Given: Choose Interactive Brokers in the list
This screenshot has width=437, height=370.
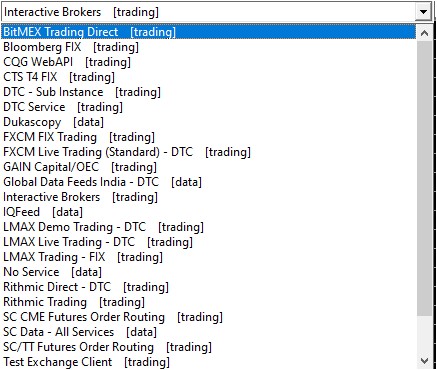Looking at the screenshot, I should pos(208,197).
